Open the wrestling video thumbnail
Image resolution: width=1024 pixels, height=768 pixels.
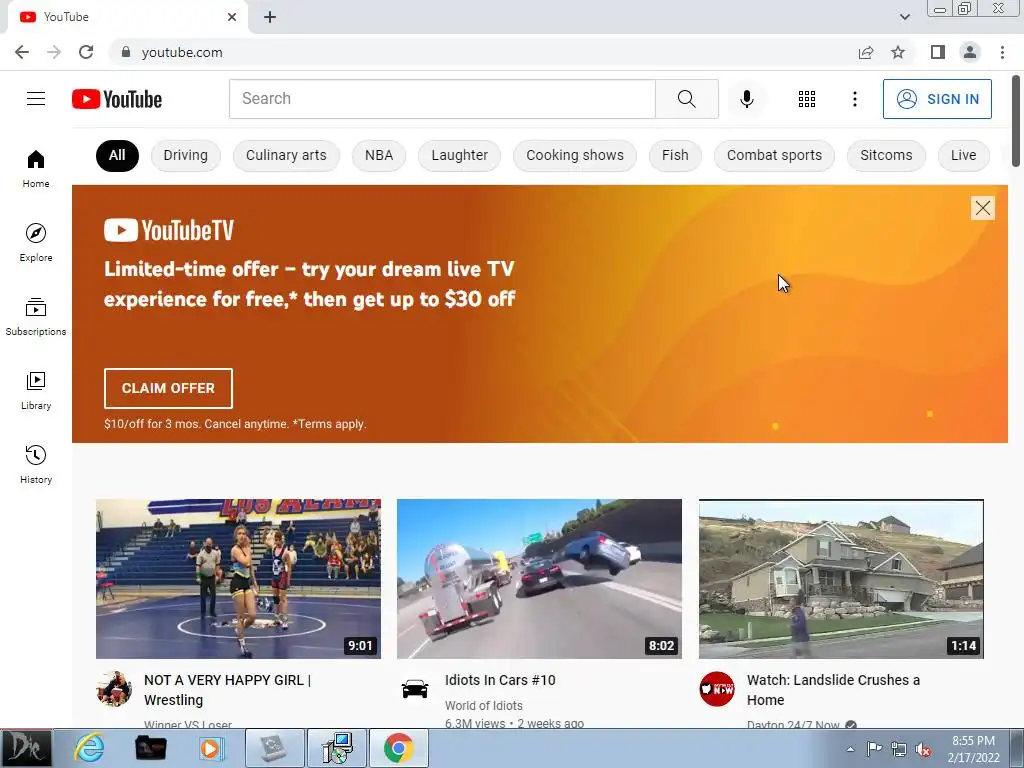tap(238, 579)
